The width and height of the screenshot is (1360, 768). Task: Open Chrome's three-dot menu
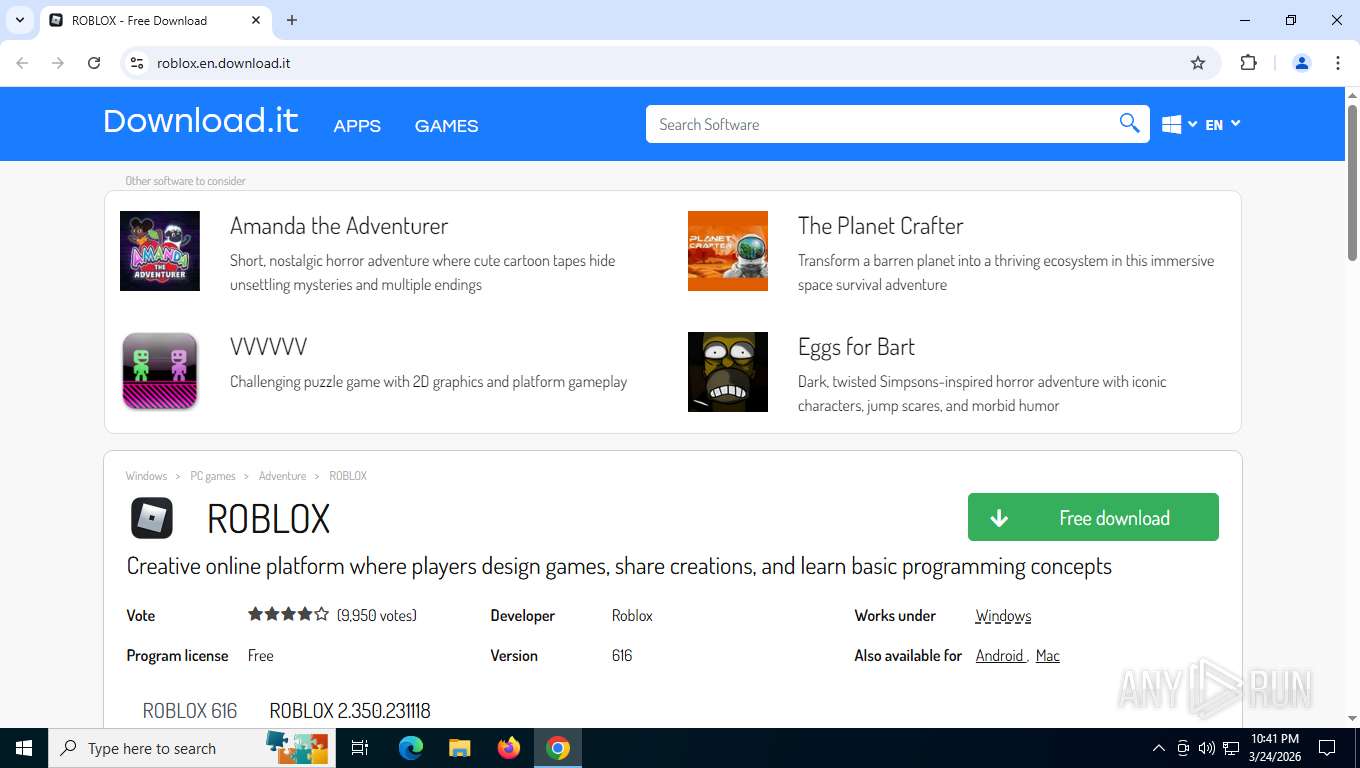click(1338, 63)
